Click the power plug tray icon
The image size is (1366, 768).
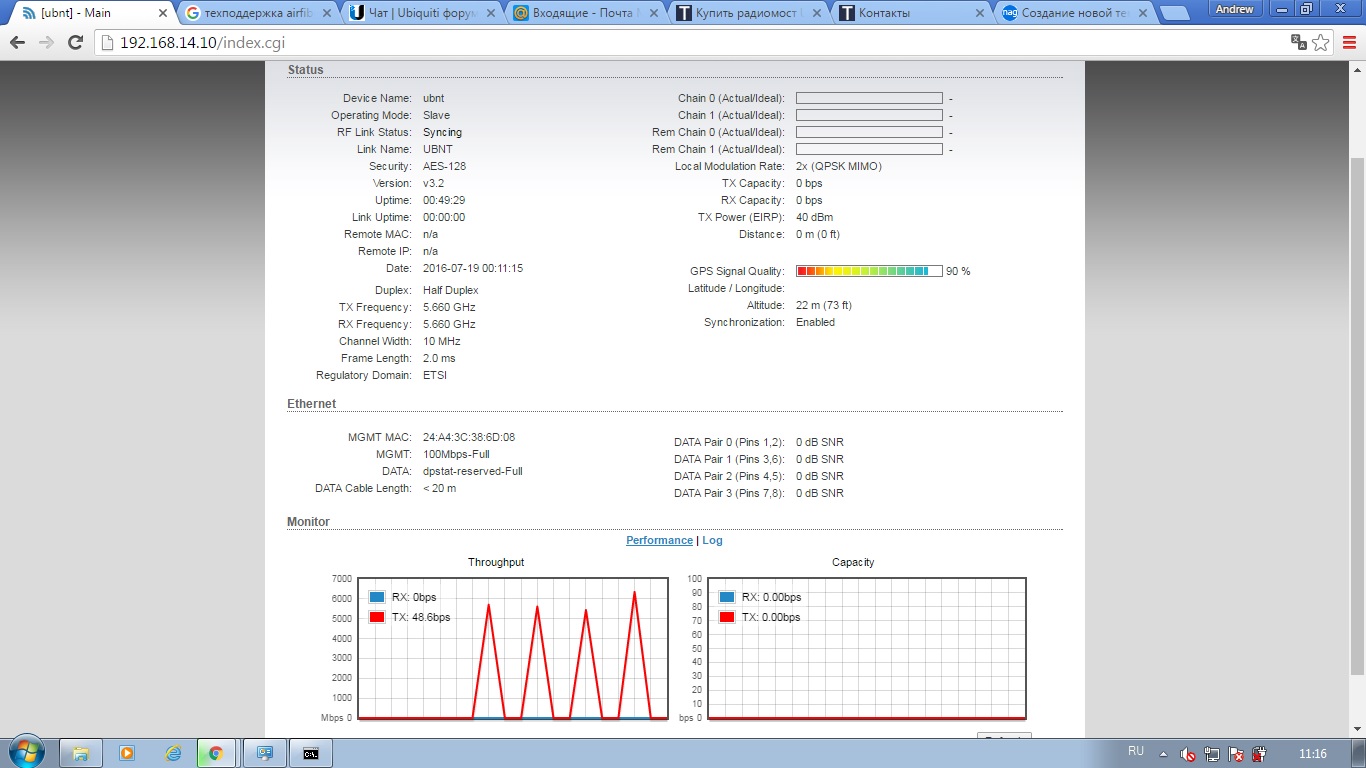tap(1260, 754)
